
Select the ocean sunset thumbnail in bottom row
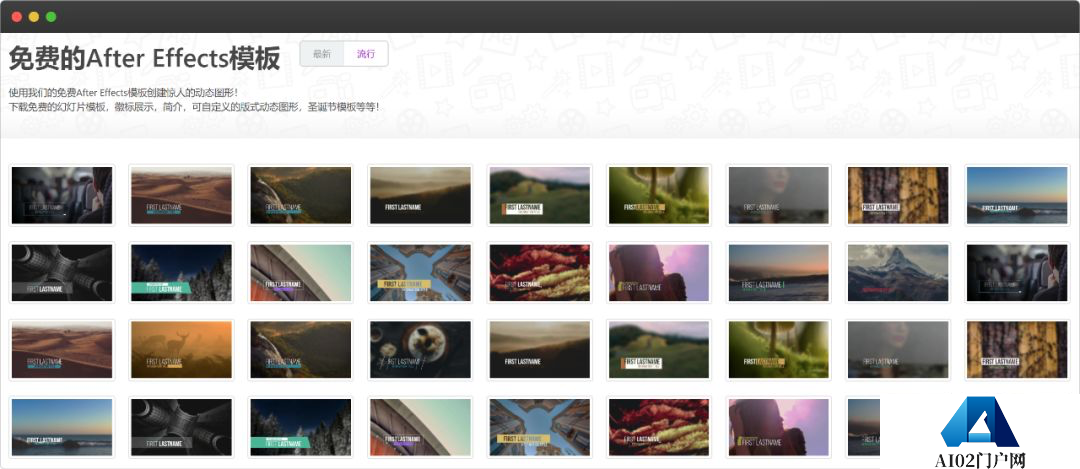[x=62, y=427]
